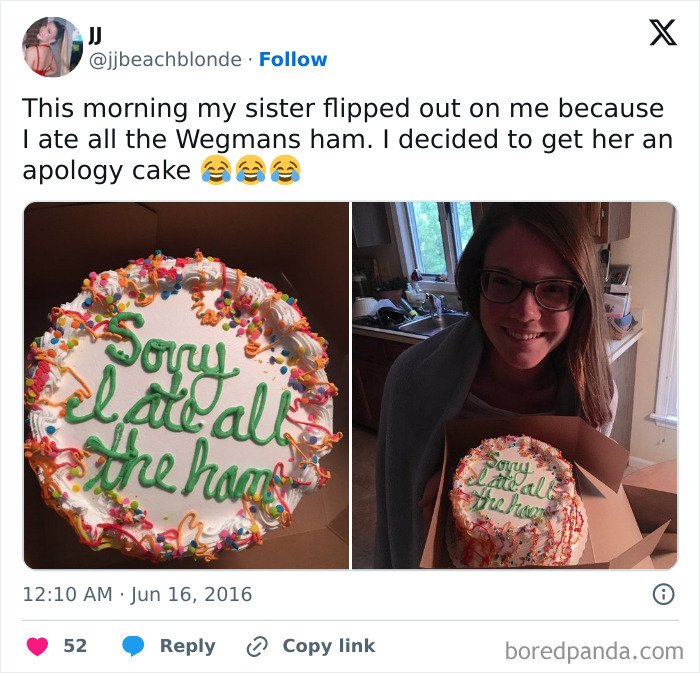Open the @jjbeachblonde handle link
This screenshot has width=700, height=673.
(x=165, y=60)
